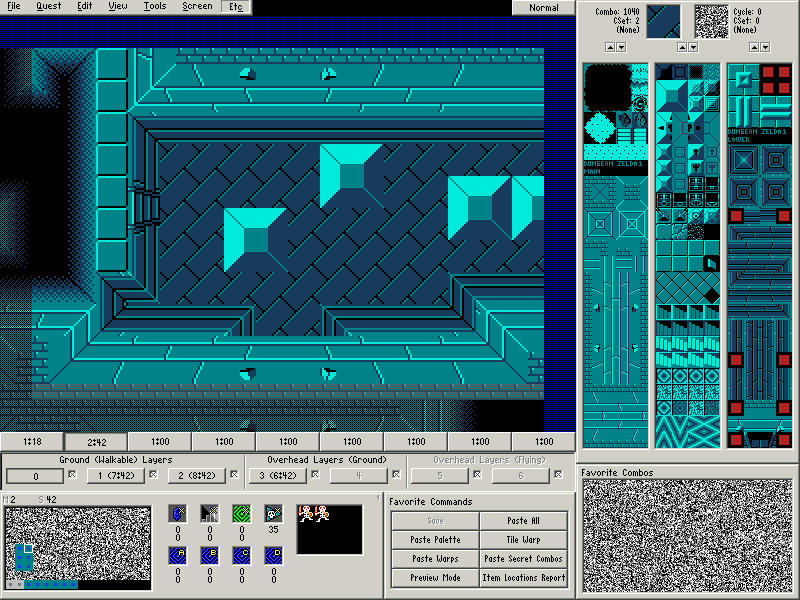
Task: Click warp return square C
Action: pyautogui.click(x=241, y=556)
